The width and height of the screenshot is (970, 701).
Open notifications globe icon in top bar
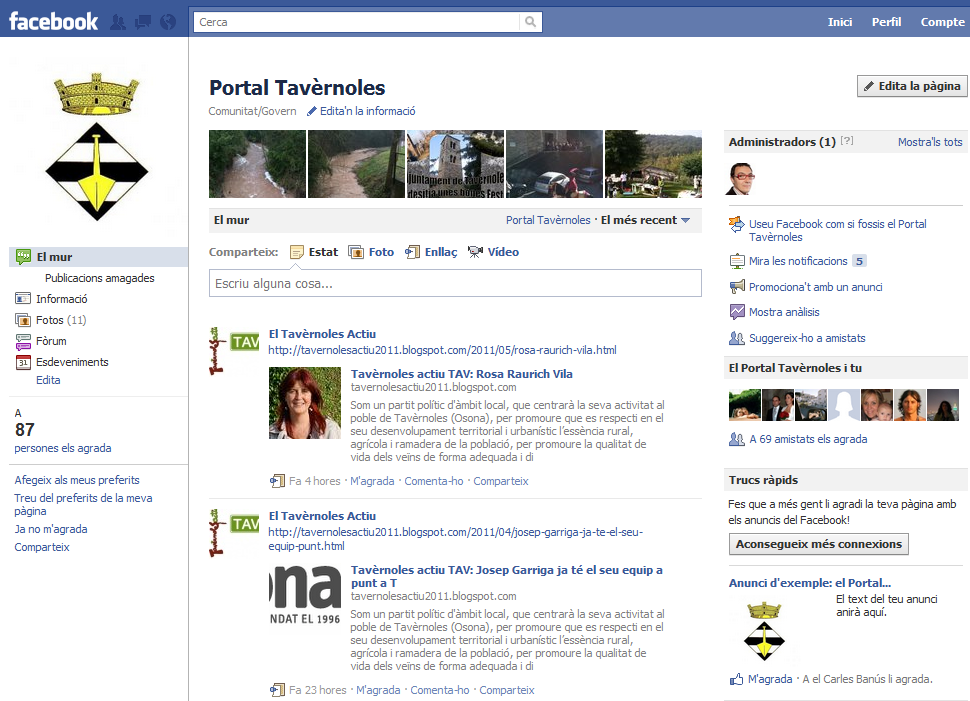pos(168,23)
